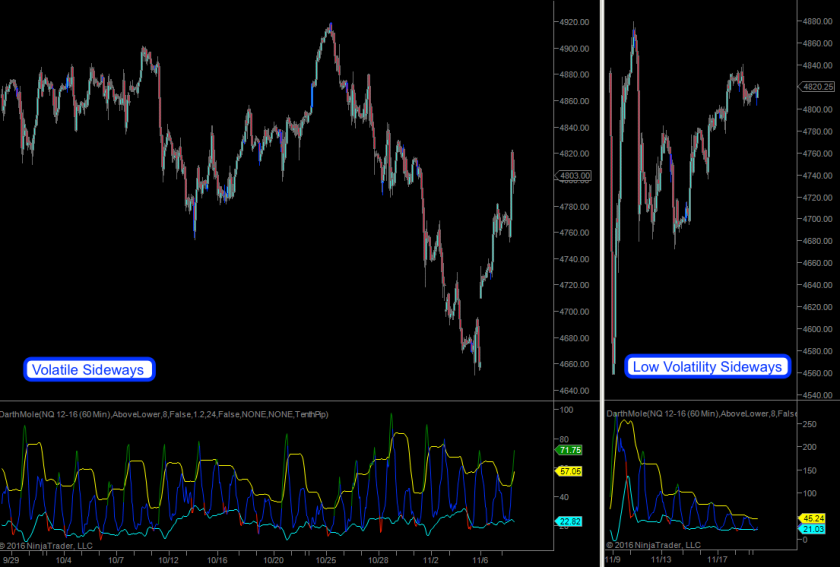Click the NinjaTrader copyright text in right chart
This screenshot has height=567, width=840.
pos(654,545)
